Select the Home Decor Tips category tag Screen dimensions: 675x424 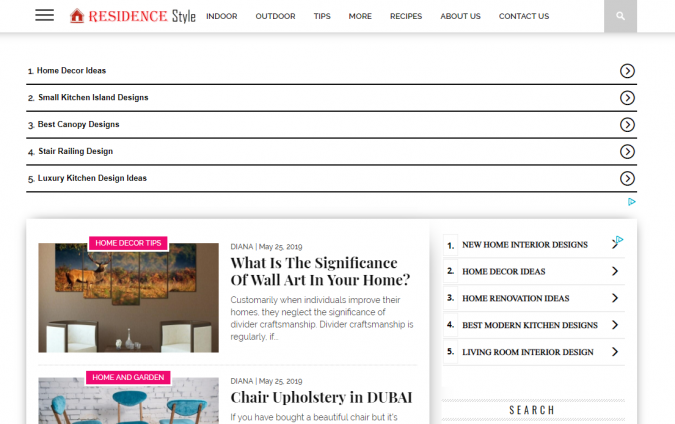pyautogui.click(x=128, y=243)
